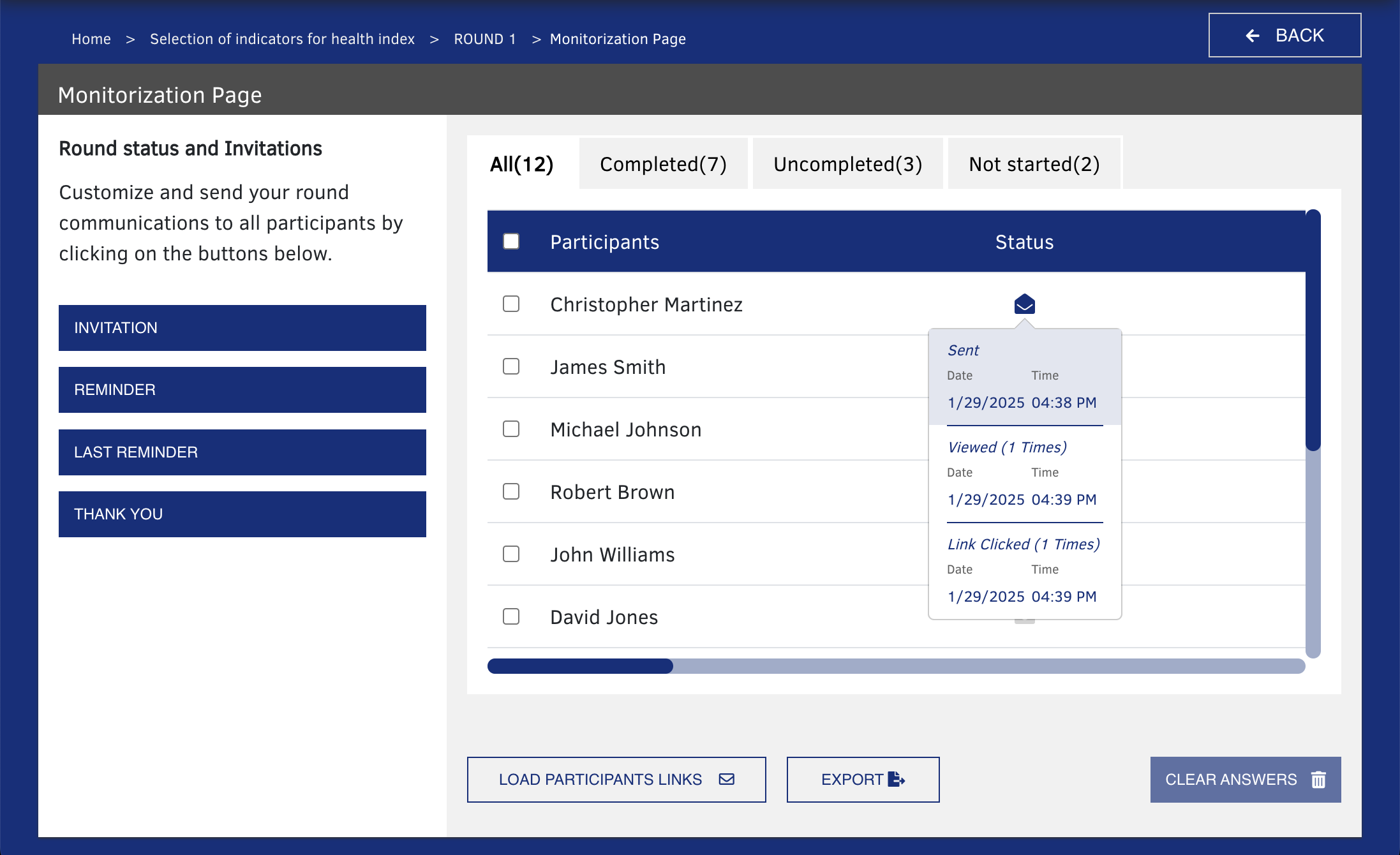
Task: Check the David Jones checkbox
Action: click(511, 616)
